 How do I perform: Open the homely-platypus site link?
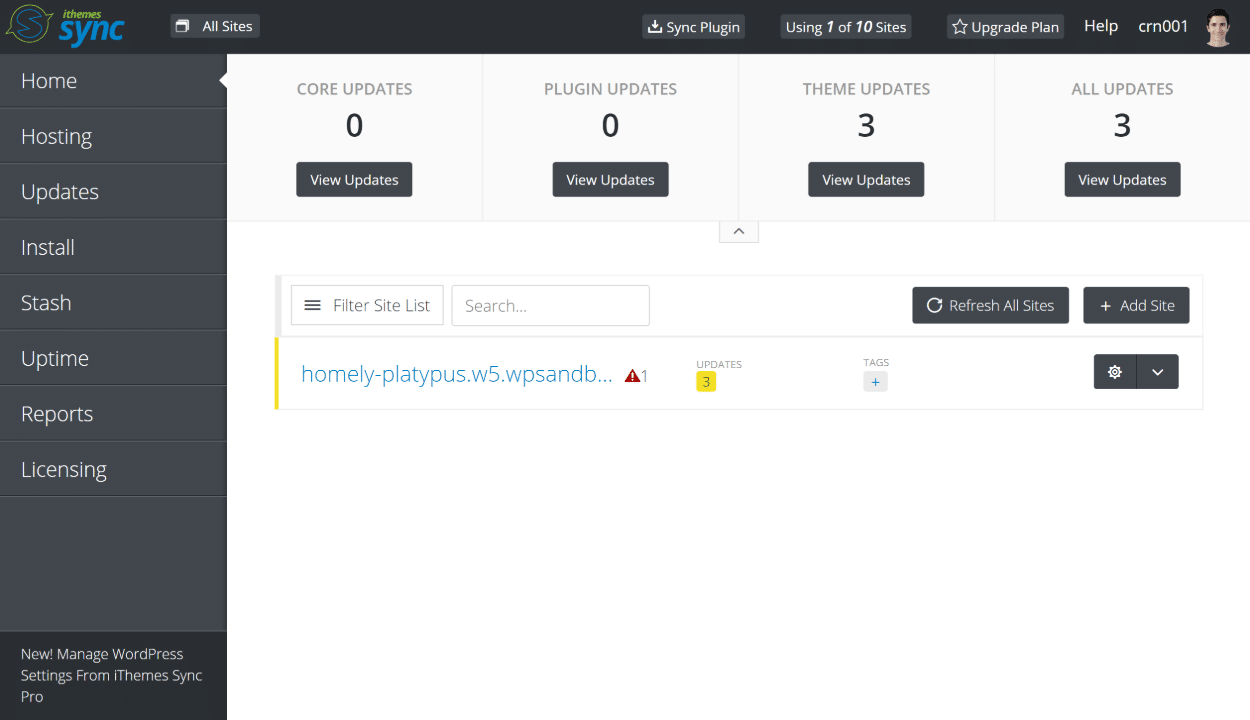(x=456, y=373)
